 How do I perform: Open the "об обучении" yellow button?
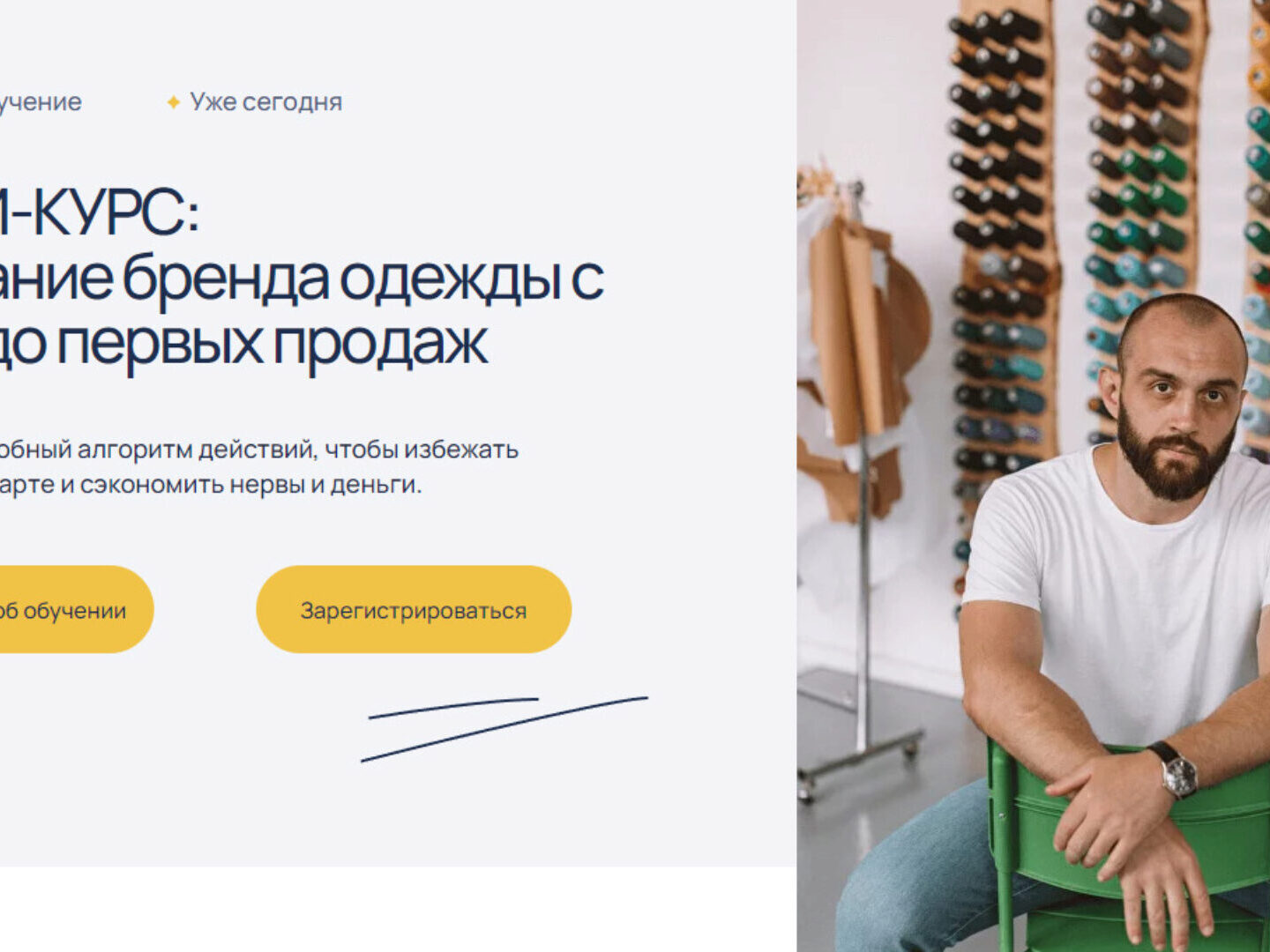click(77, 609)
